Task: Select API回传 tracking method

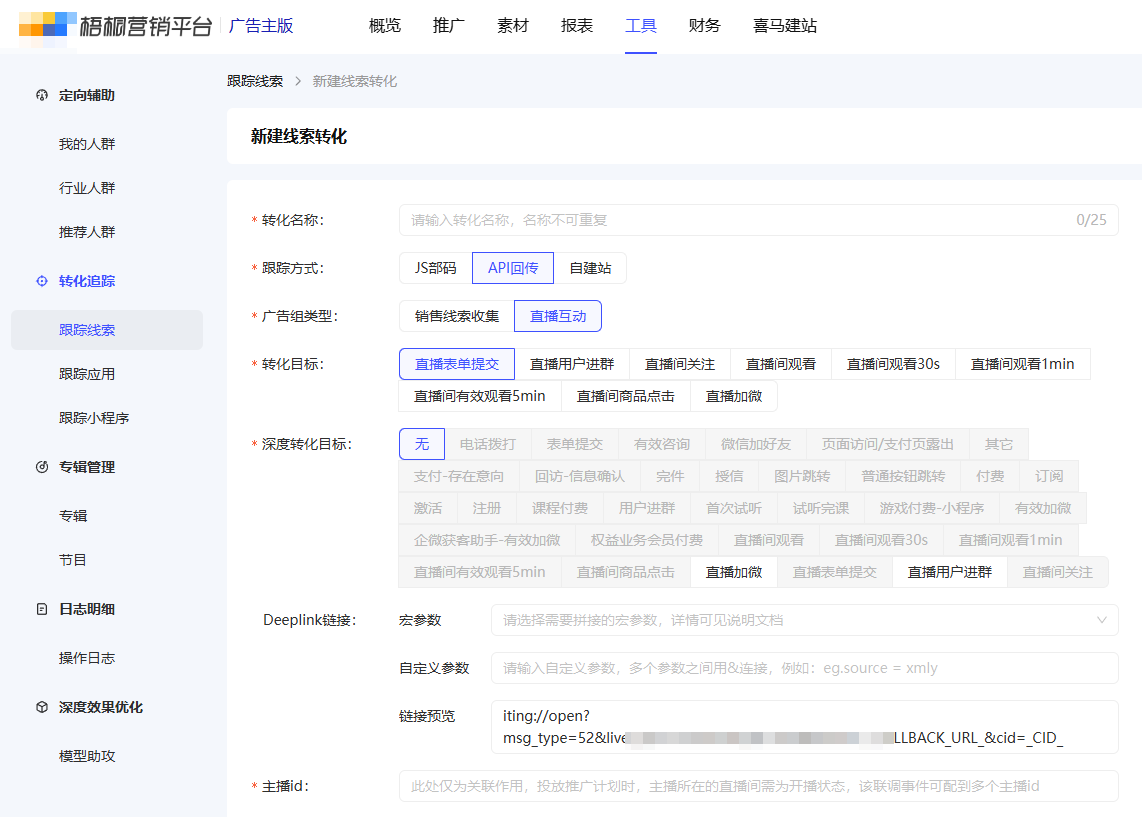Action: point(513,268)
